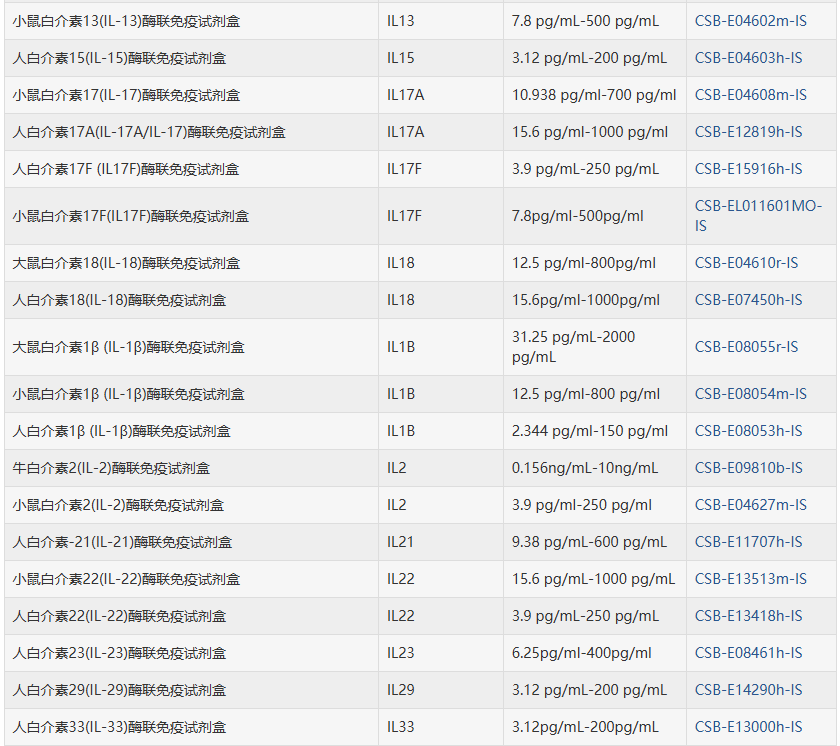Select product name 人白介素22(IL-22)酶联免疫试剂盒

[x=119, y=616]
